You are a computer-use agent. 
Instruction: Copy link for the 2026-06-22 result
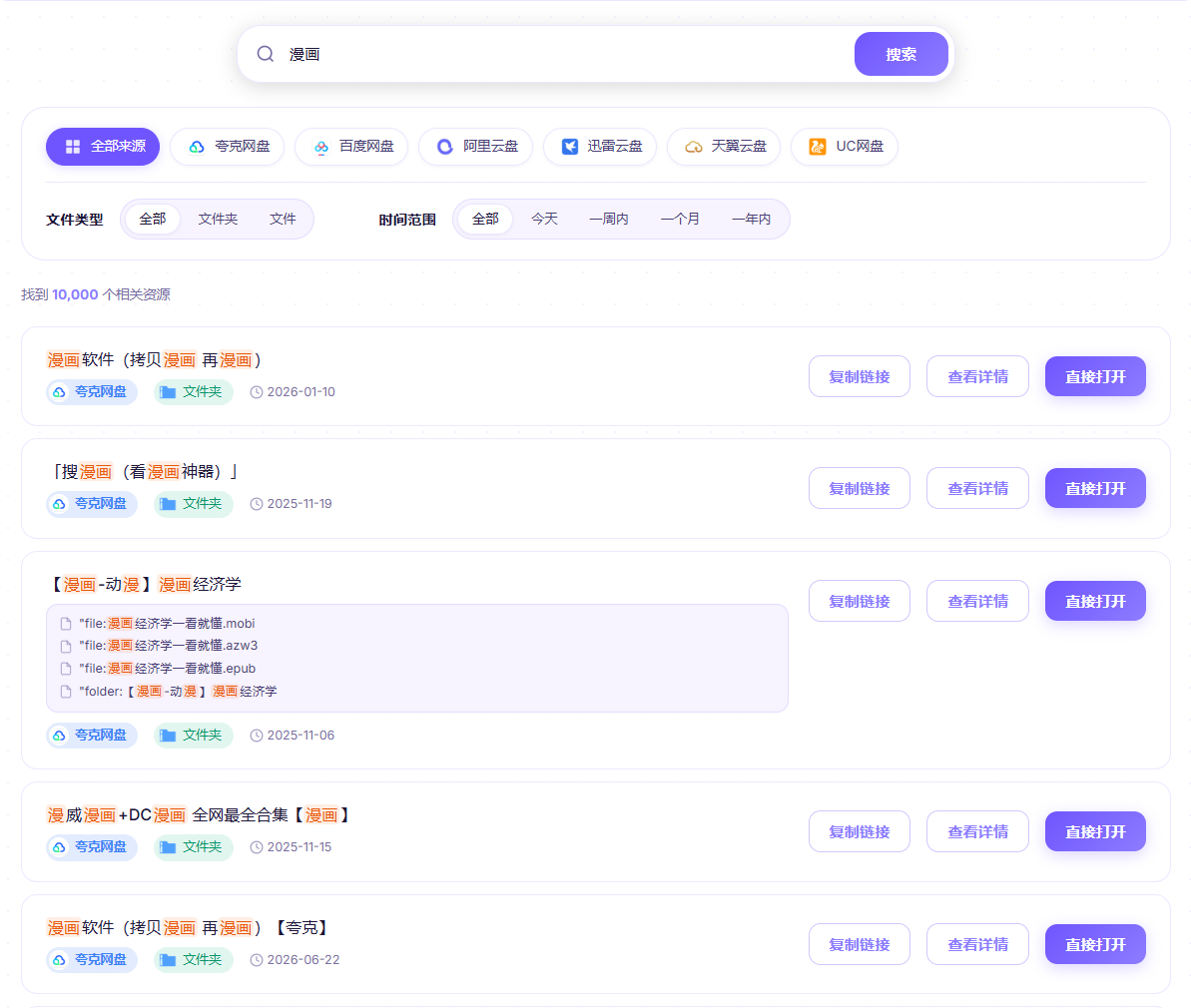pyautogui.click(x=860, y=944)
